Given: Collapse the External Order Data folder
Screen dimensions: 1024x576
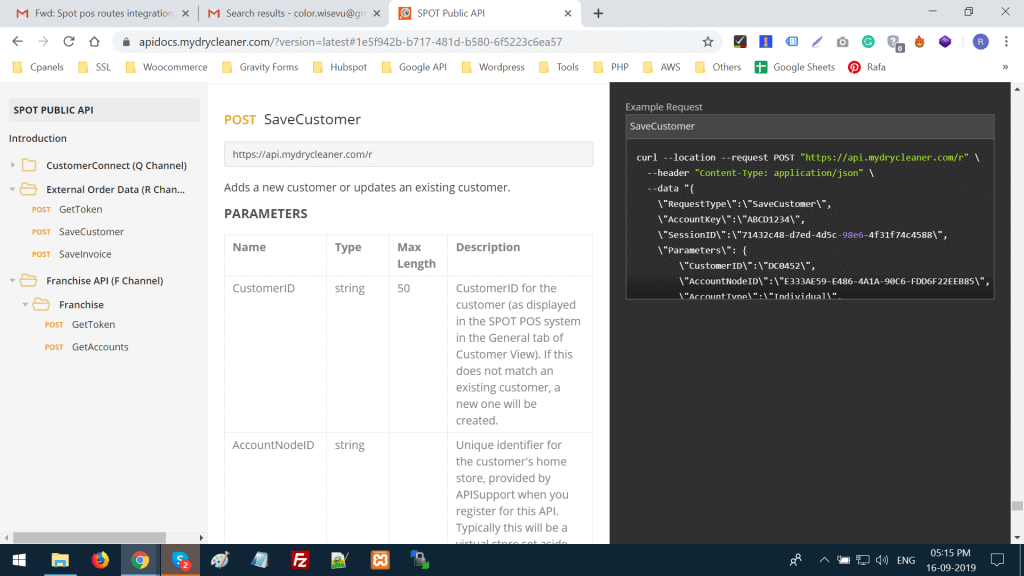Looking at the screenshot, I should coord(12,189).
